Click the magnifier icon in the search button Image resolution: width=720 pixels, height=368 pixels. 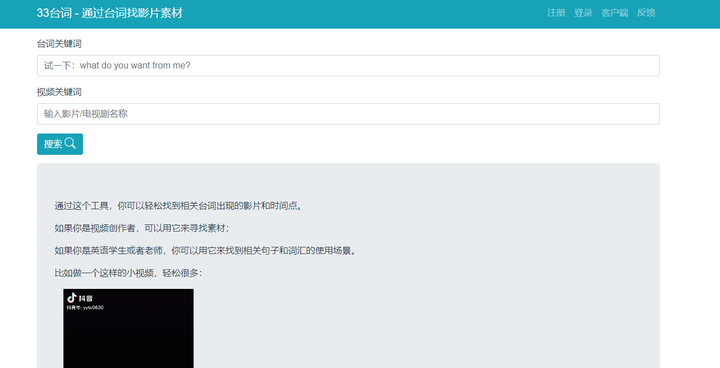tap(70, 143)
